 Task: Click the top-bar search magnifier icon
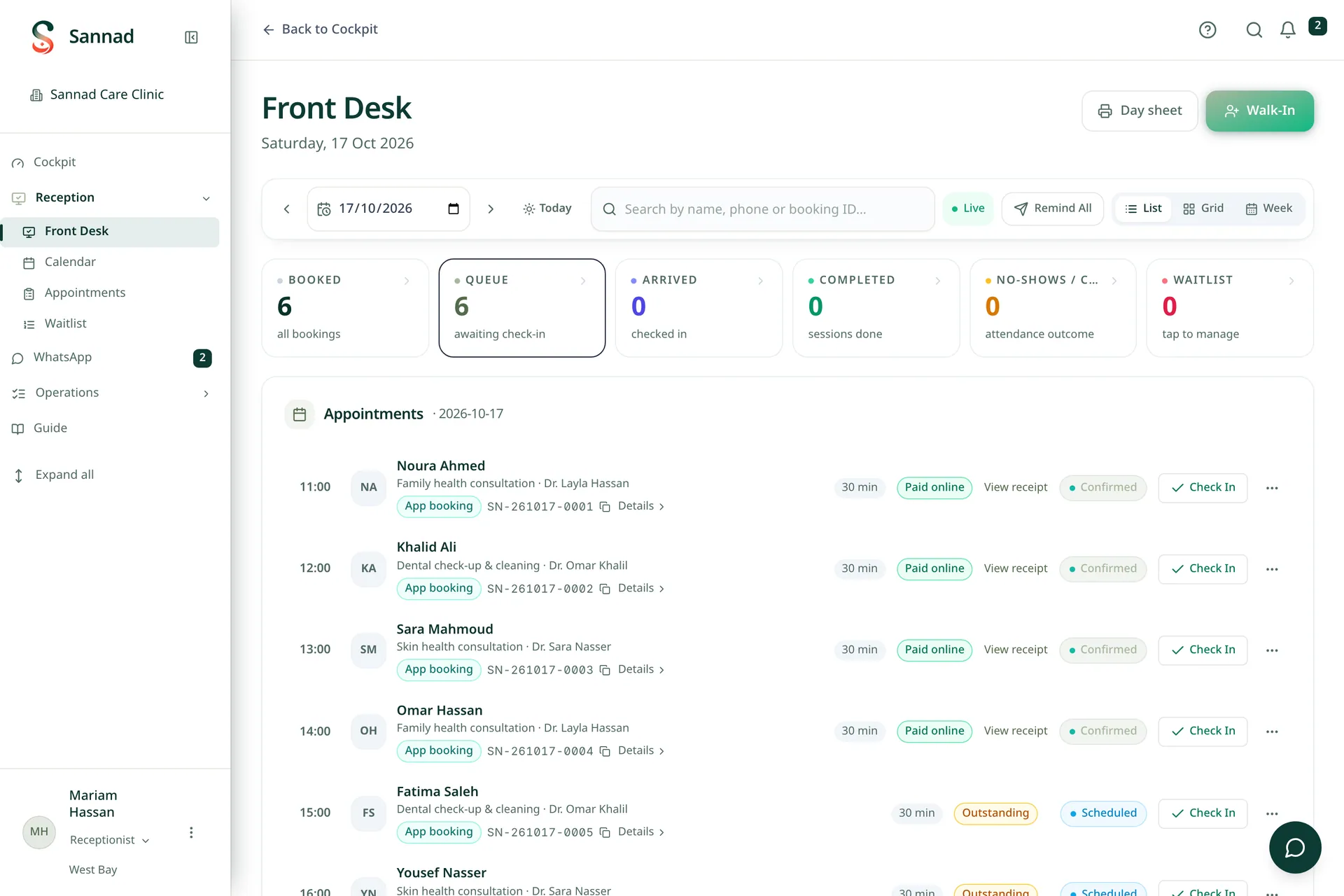pos(1254,29)
